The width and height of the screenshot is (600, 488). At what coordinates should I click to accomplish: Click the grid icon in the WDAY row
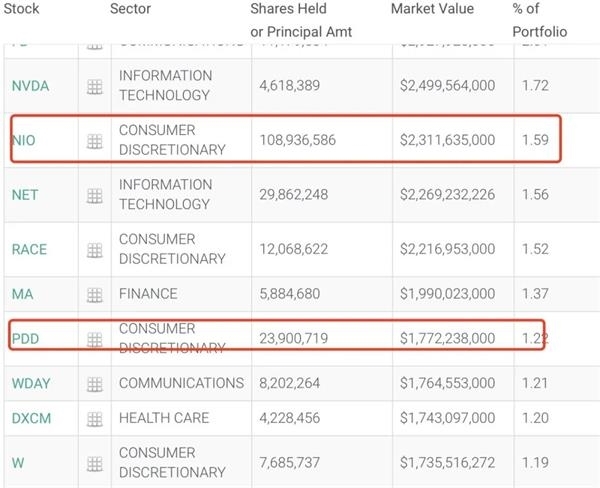[95, 383]
